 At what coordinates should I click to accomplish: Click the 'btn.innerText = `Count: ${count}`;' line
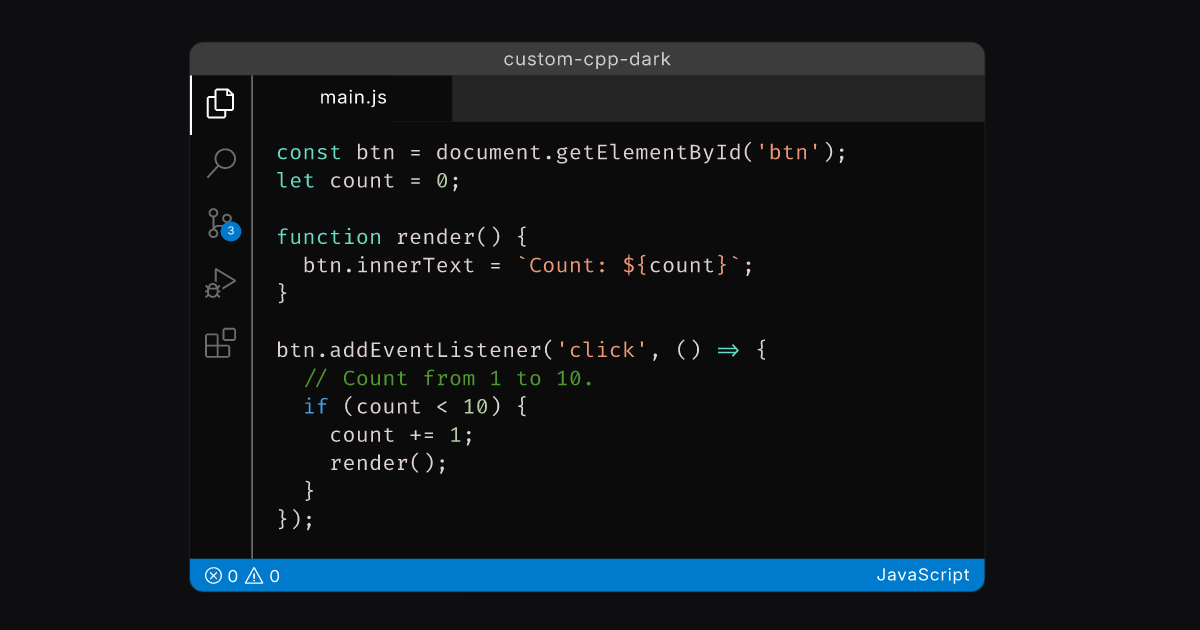(528, 266)
